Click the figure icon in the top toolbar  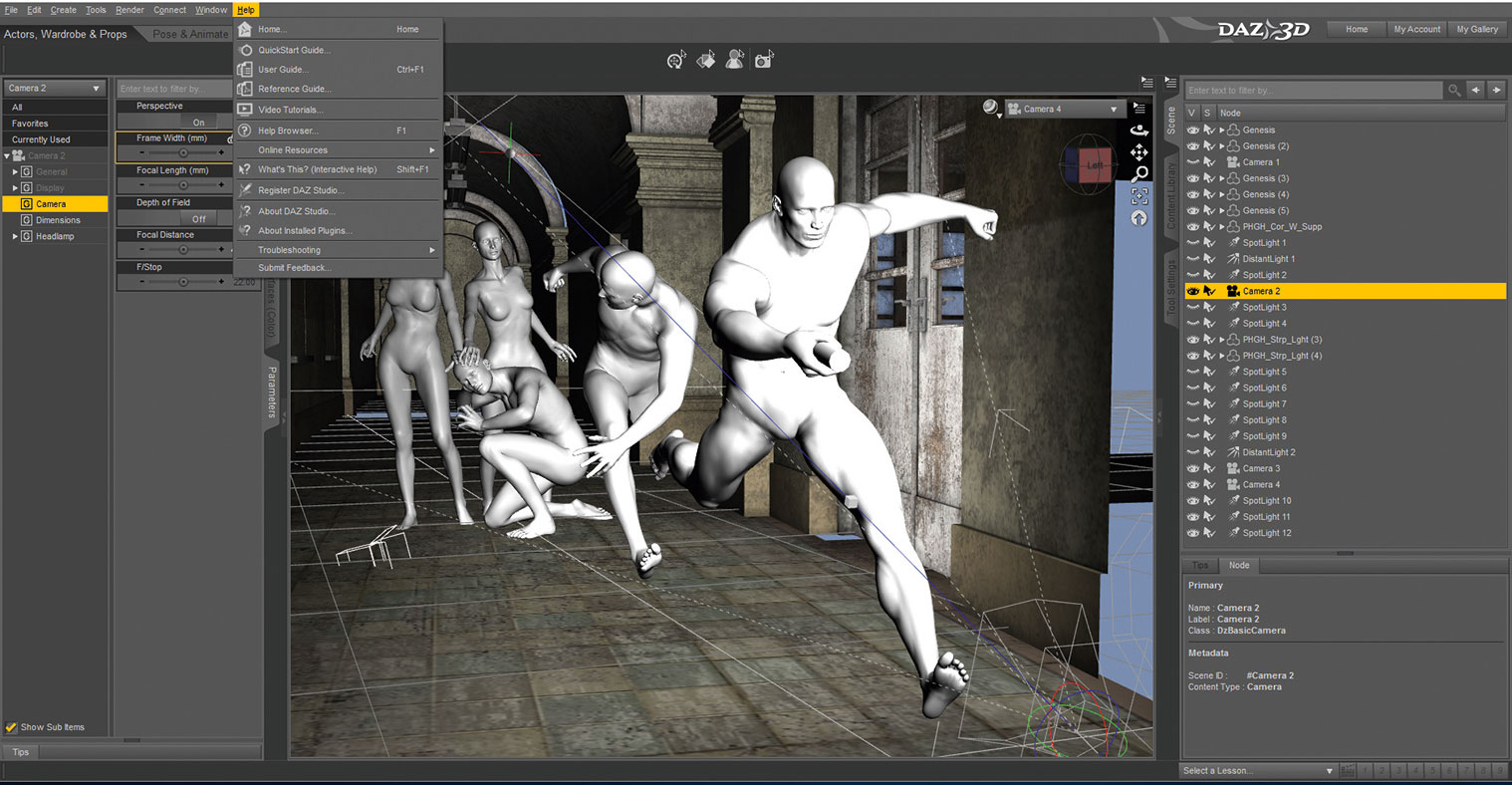coord(735,61)
